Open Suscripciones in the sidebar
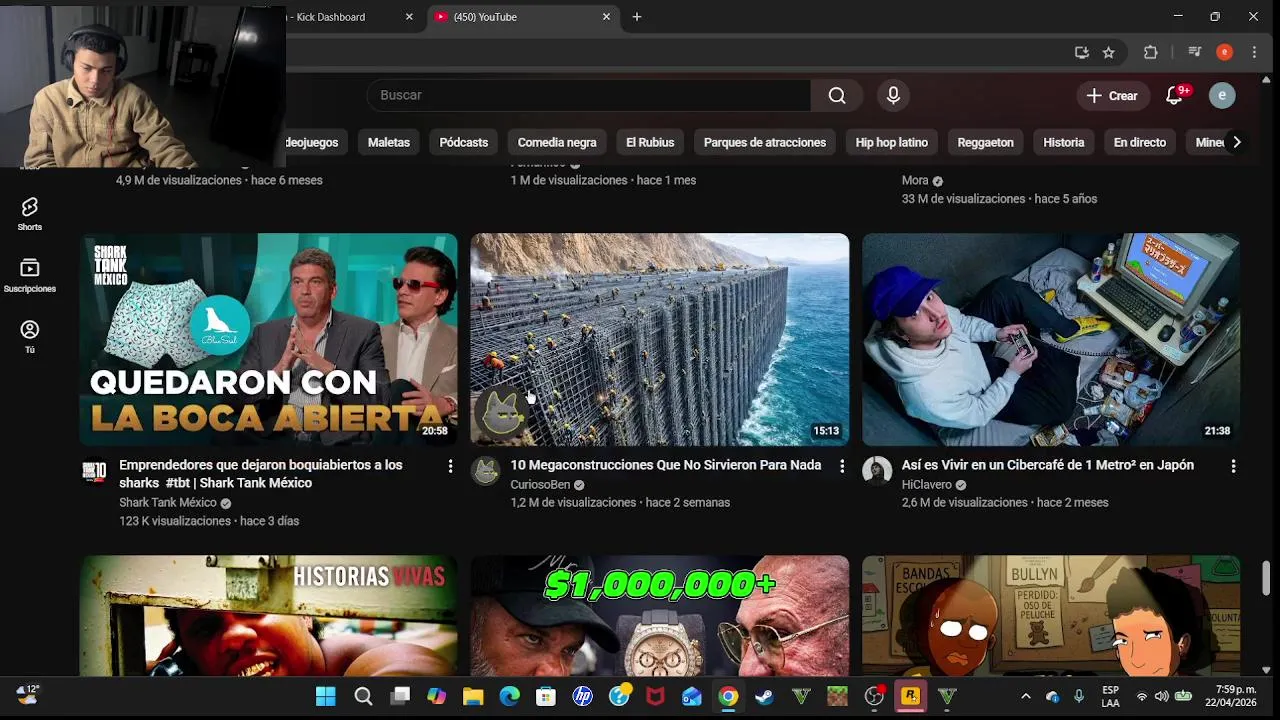The image size is (1280, 720). pos(30,275)
